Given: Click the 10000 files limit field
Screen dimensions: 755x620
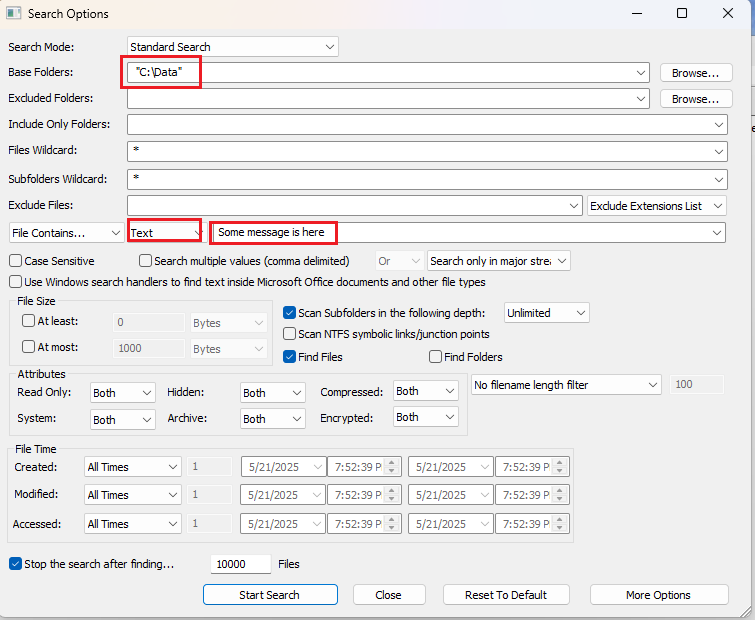Looking at the screenshot, I should (241, 564).
